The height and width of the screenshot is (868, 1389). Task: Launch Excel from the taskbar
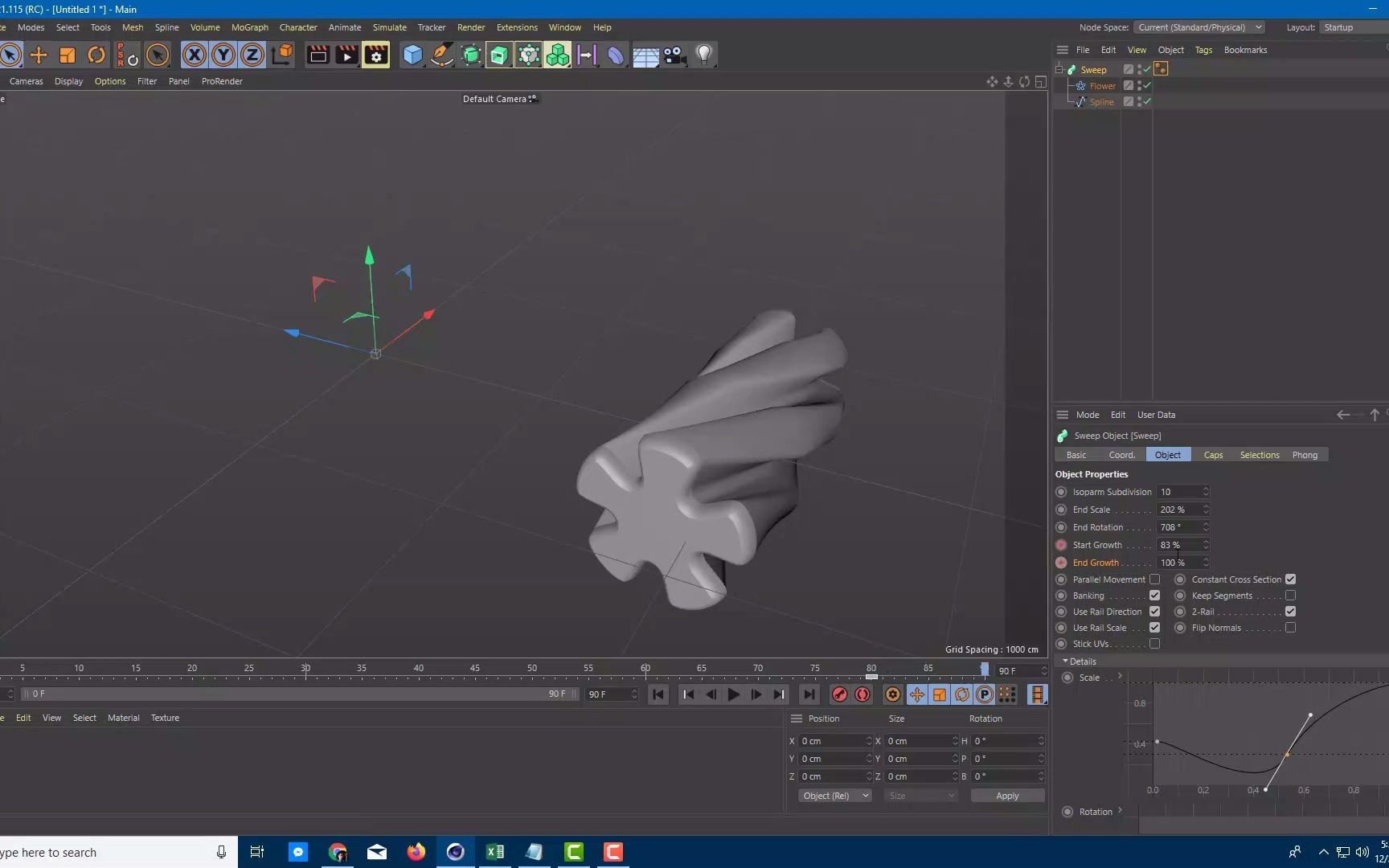495,852
